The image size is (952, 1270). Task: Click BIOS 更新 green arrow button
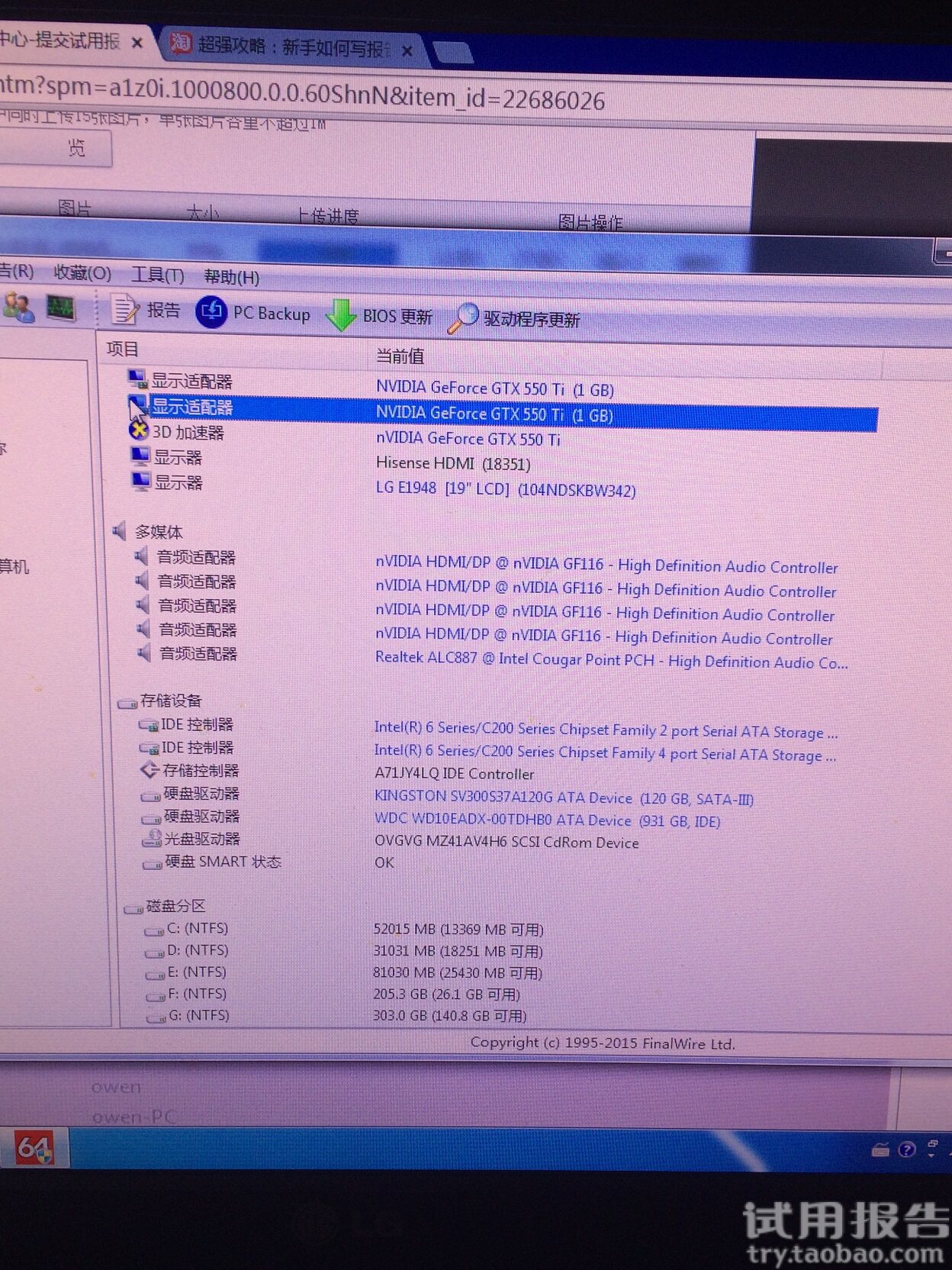[x=379, y=315]
